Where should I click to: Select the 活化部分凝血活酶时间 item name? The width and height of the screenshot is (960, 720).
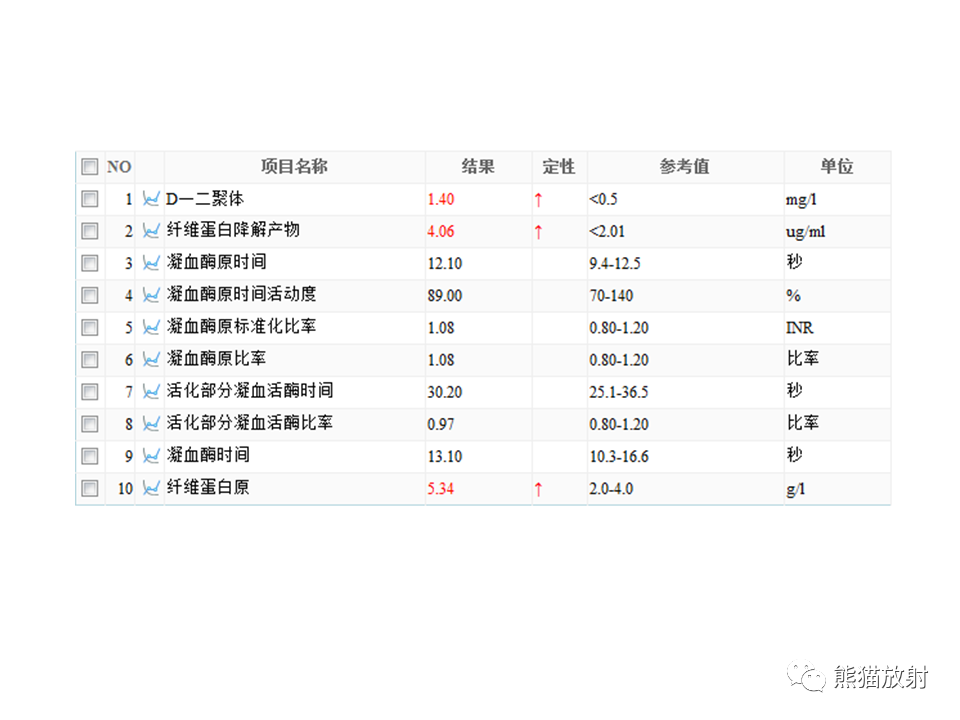pyautogui.click(x=250, y=391)
